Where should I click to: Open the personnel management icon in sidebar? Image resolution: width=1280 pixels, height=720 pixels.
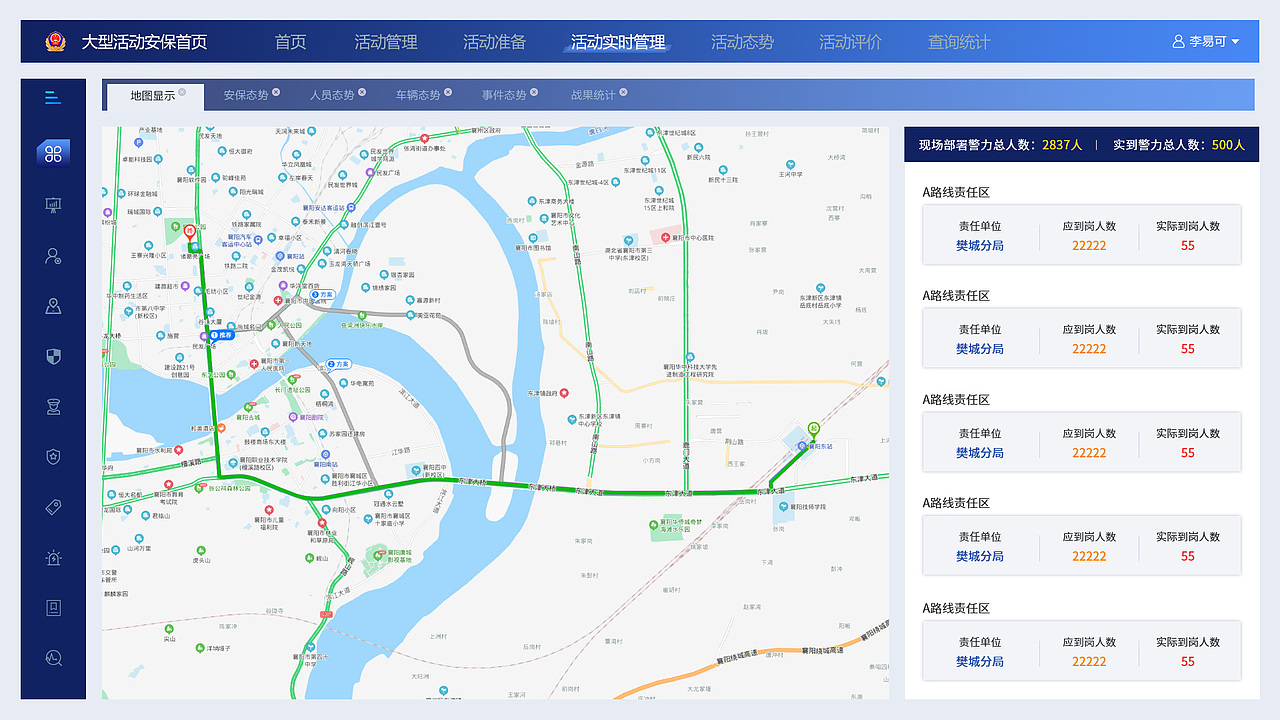pyautogui.click(x=52, y=256)
